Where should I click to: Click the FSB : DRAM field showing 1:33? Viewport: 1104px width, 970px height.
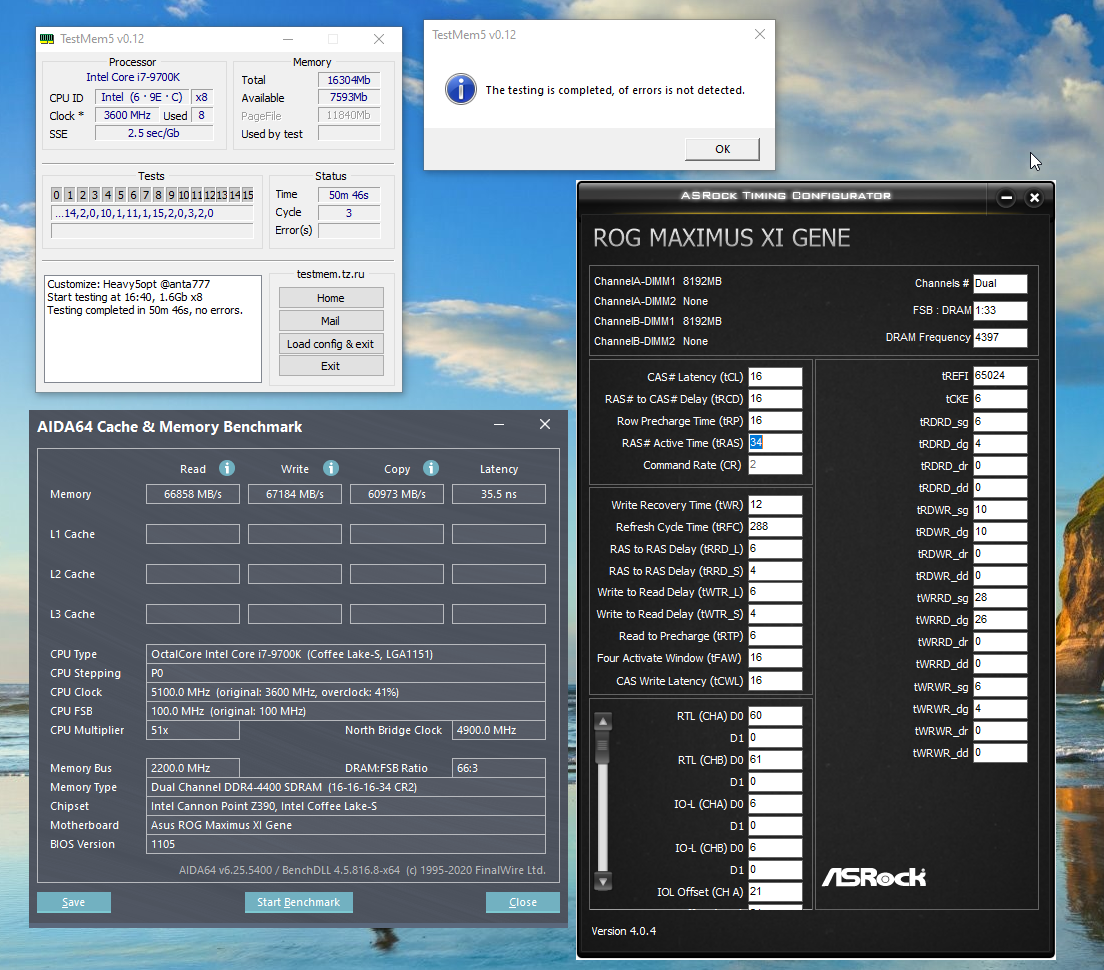tap(1000, 310)
